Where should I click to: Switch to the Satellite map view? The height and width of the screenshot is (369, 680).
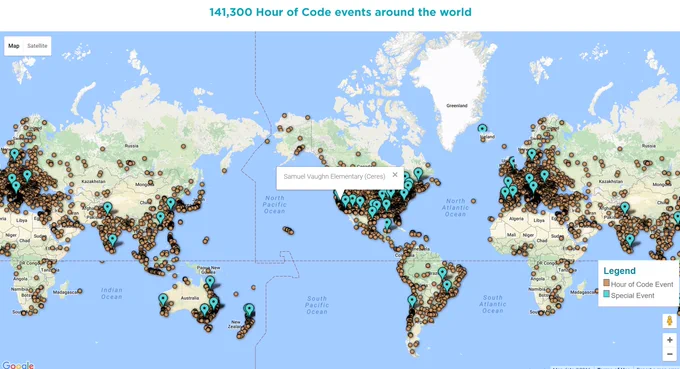[37, 46]
